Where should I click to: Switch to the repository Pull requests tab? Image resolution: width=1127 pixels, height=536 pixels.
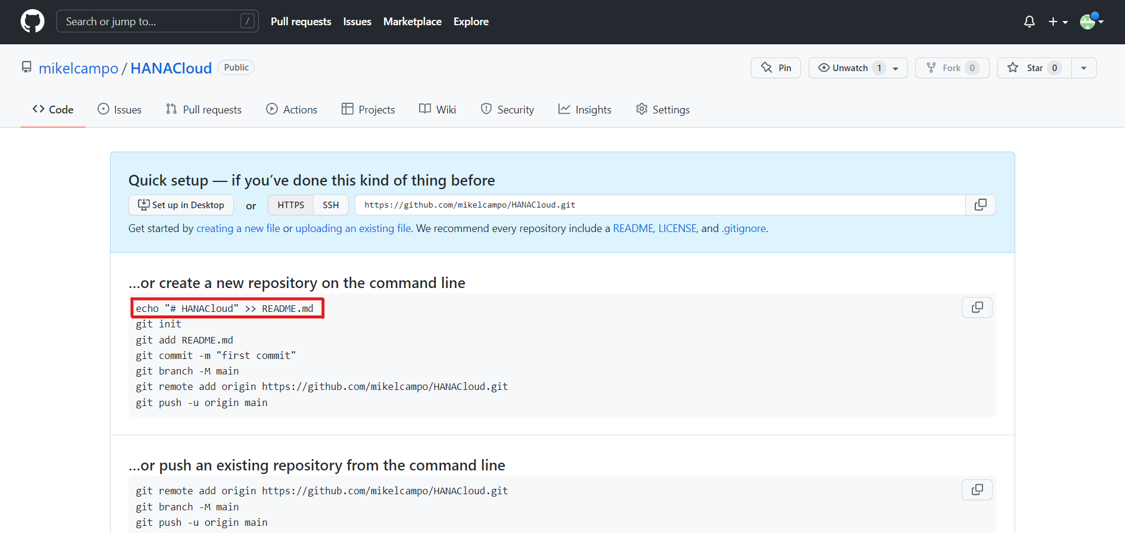point(203,110)
